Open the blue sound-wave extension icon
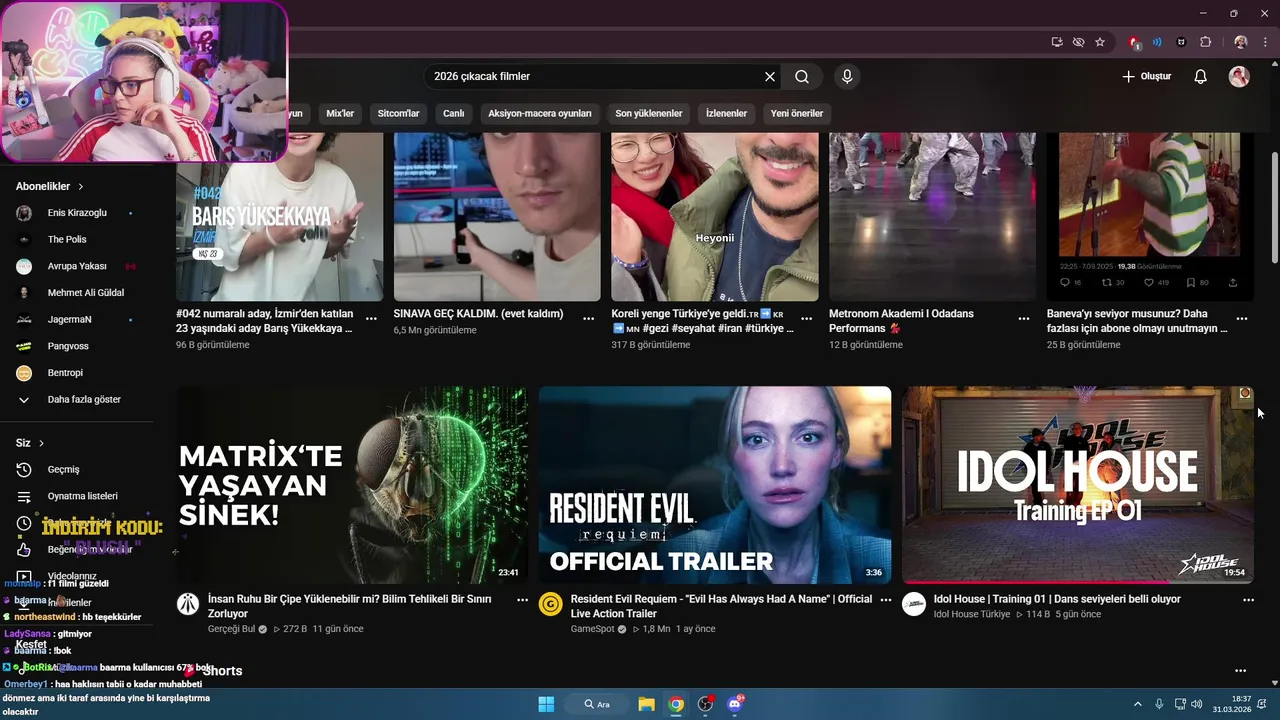 pos(1157,42)
